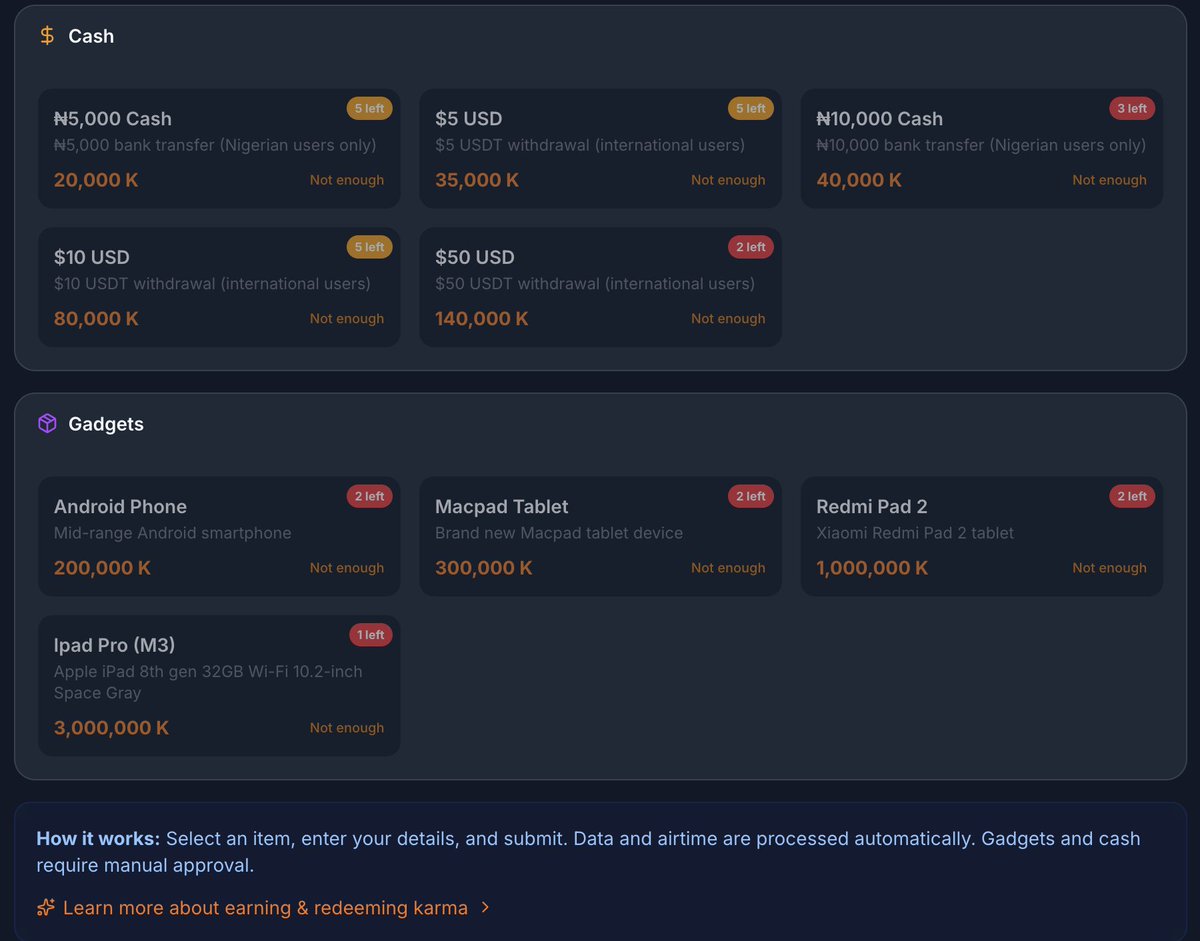The image size is (1200, 941).
Task: Click the Gadgets section heading
Action: (x=106, y=424)
